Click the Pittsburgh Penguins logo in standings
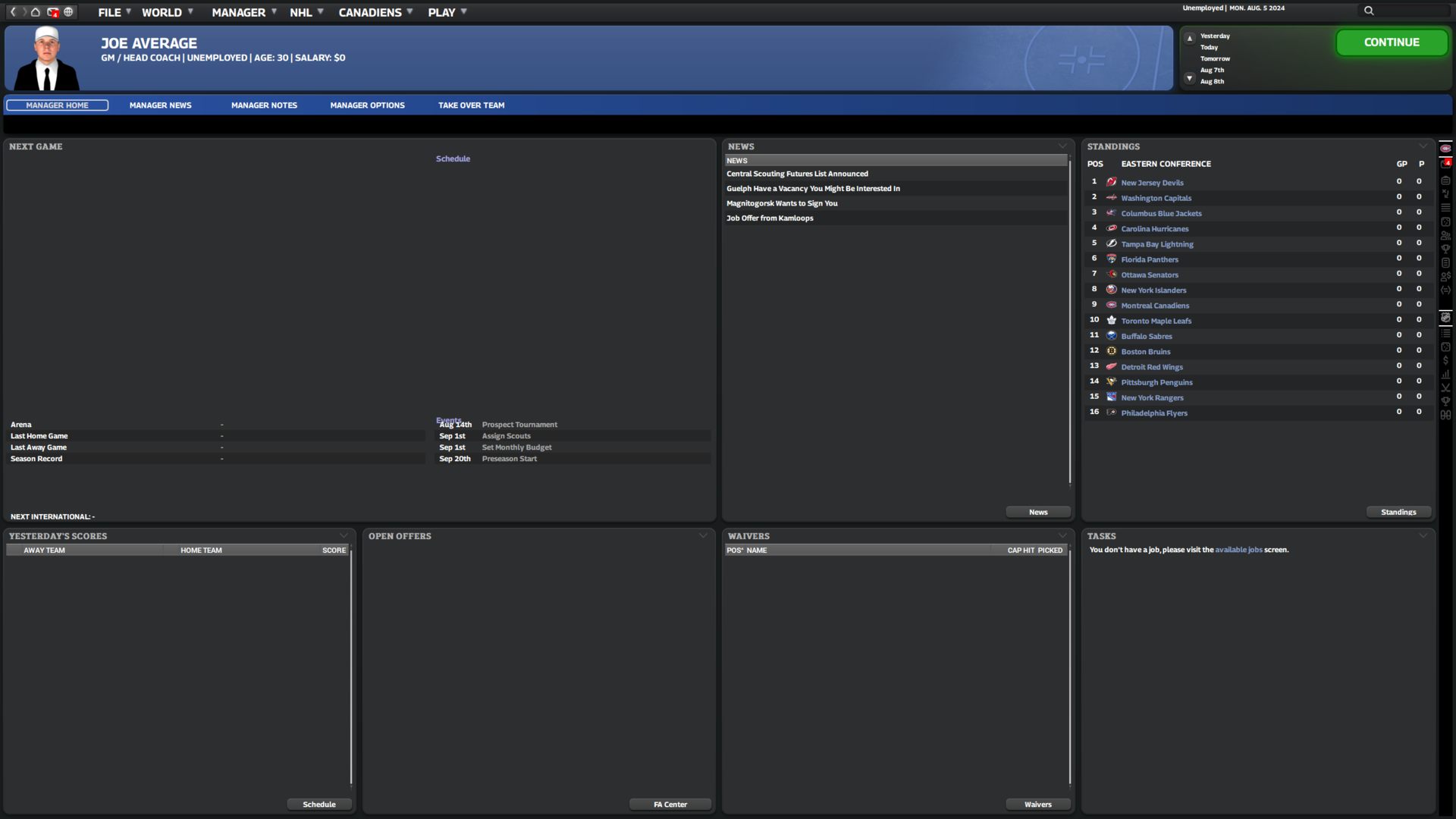The height and width of the screenshot is (819, 1456). click(x=1111, y=381)
